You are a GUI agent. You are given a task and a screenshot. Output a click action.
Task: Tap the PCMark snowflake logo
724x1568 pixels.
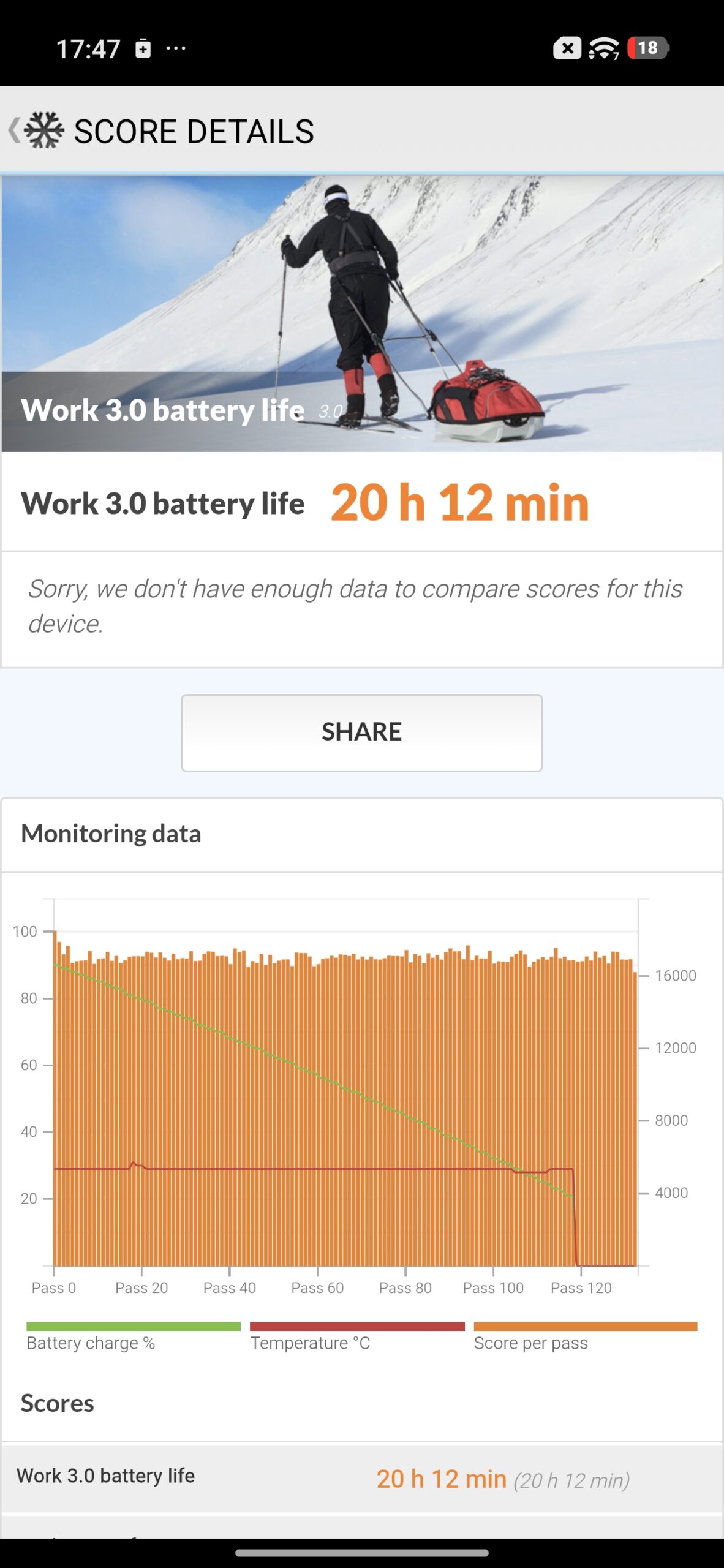click(x=44, y=130)
